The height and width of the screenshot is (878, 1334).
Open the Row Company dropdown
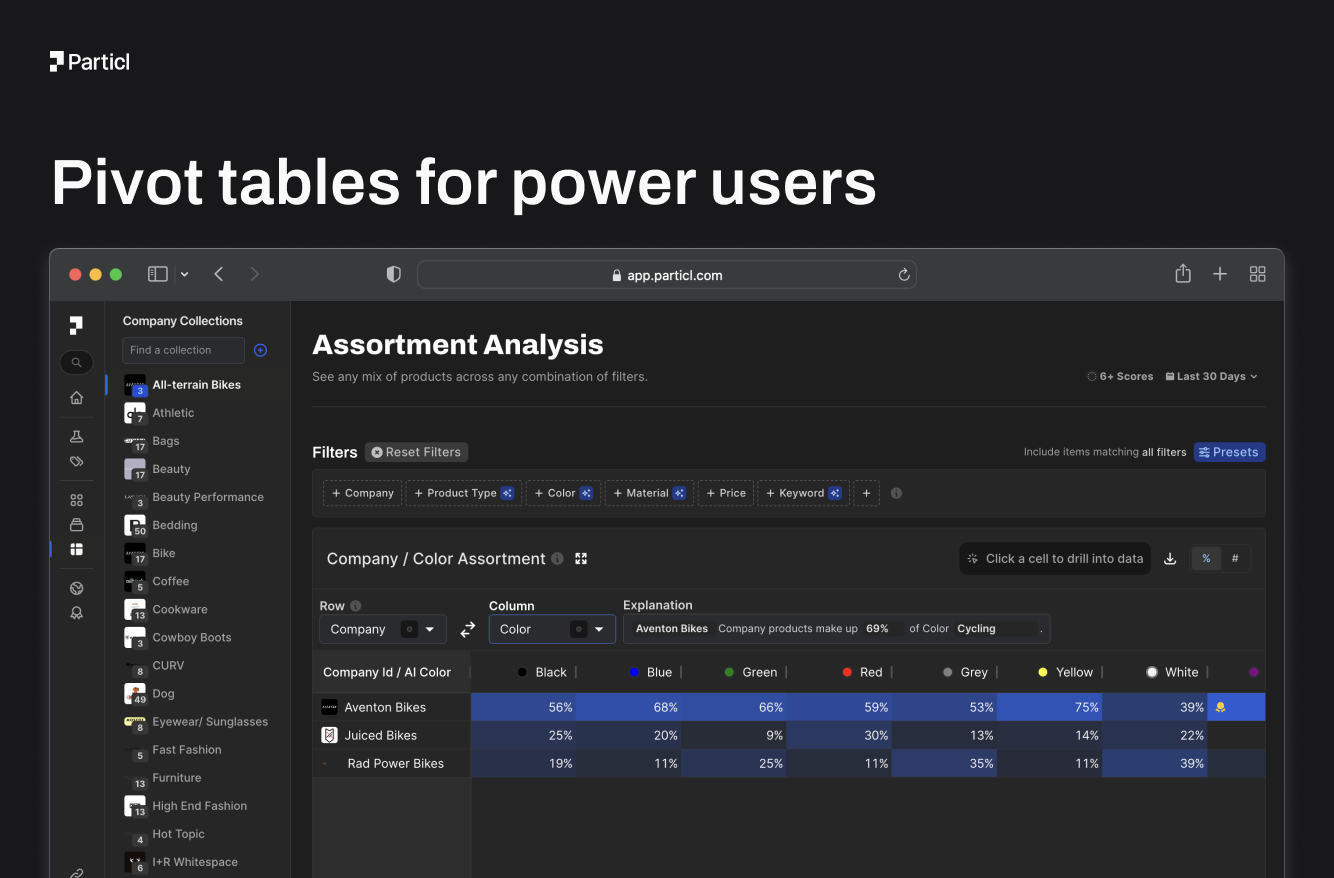[x=383, y=629]
